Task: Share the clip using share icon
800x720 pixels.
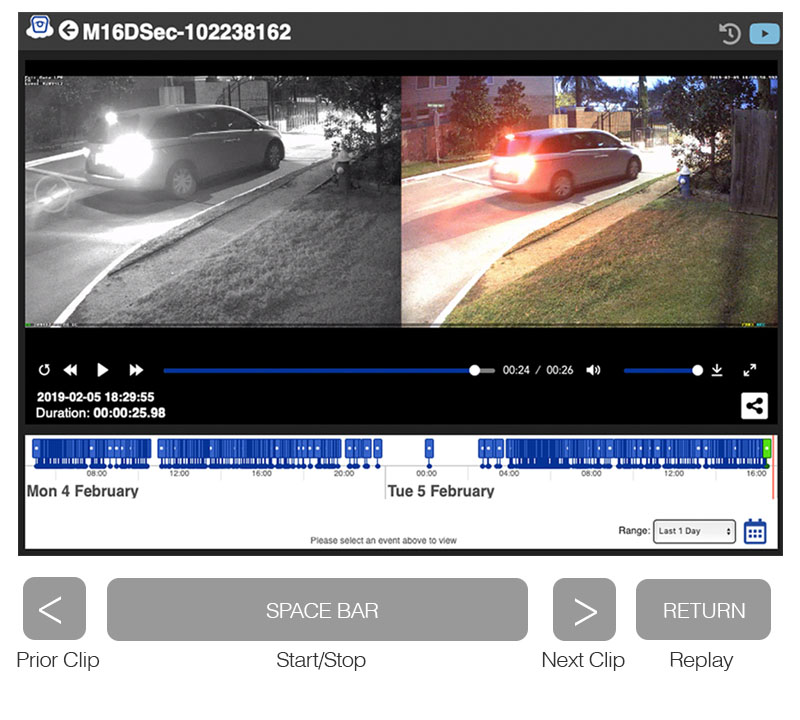Action: tap(754, 405)
